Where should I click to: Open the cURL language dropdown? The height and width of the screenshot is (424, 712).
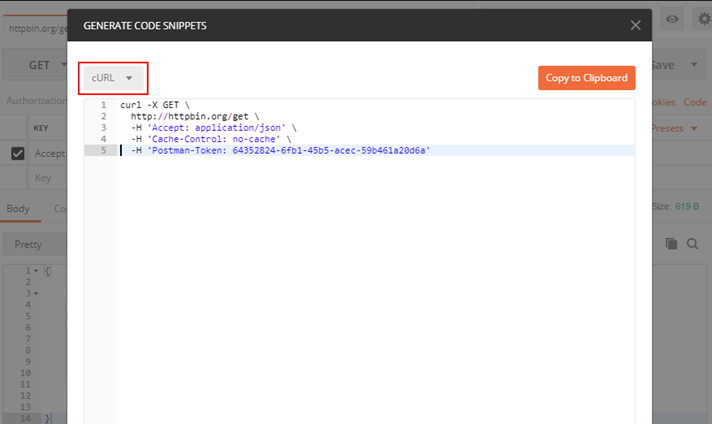[113, 78]
